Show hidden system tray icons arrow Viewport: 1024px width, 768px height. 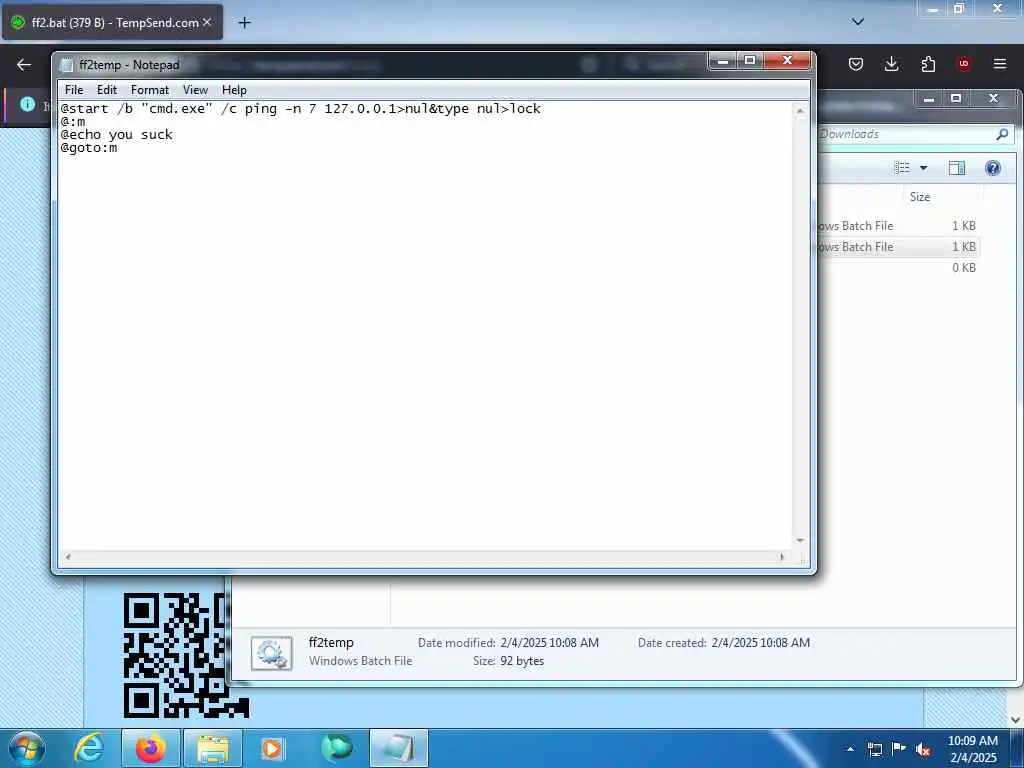[850, 749]
